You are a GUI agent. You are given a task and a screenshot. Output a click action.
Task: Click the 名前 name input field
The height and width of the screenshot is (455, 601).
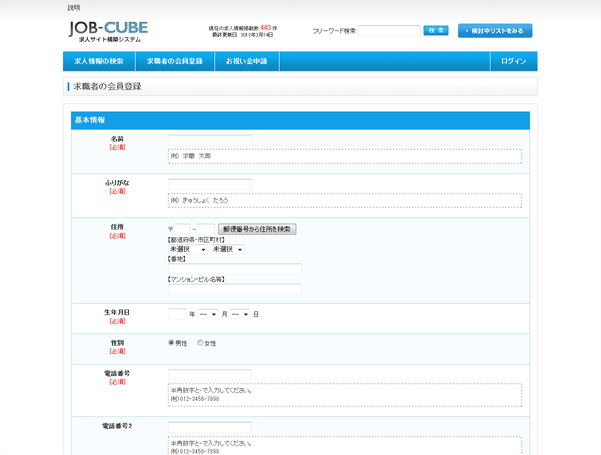click(209, 141)
